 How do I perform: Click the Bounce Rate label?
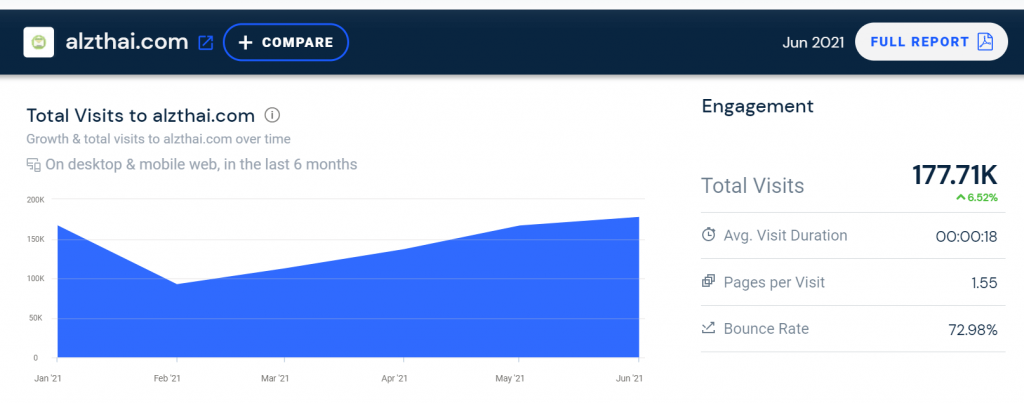click(766, 329)
